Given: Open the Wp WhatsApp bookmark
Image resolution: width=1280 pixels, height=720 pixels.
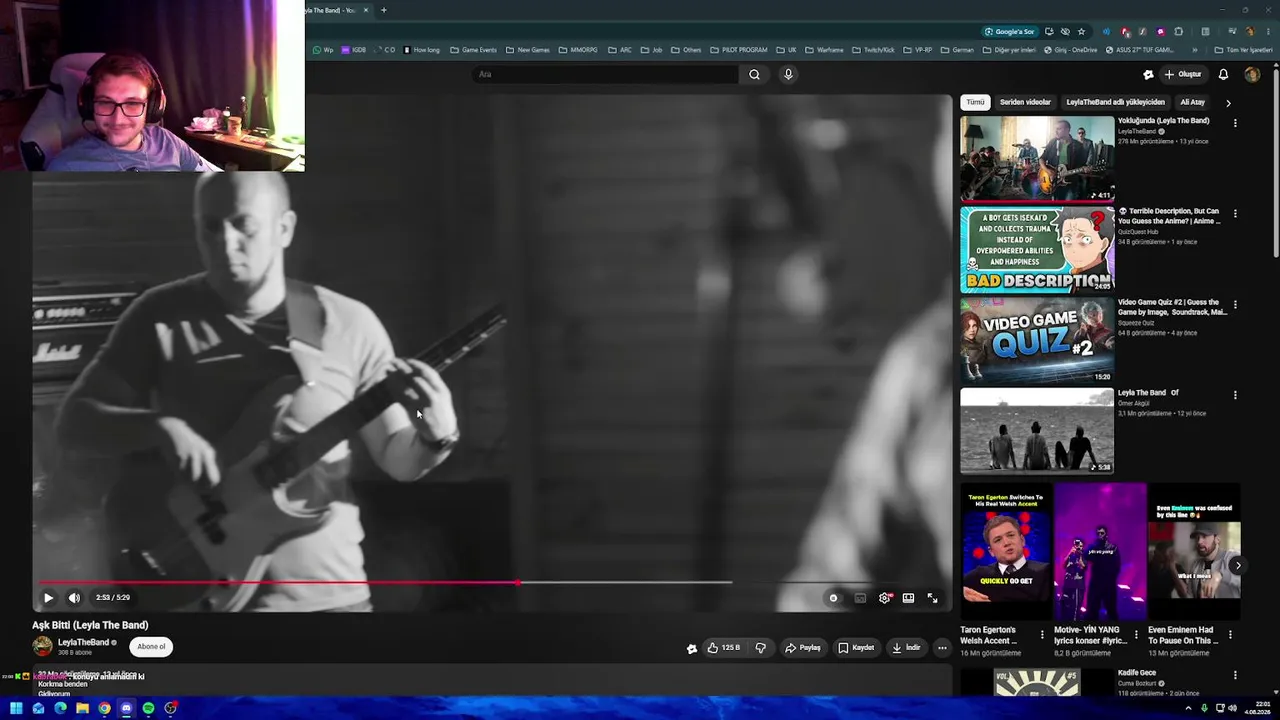Looking at the screenshot, I should pyautogui.click(x=323, y=50).
